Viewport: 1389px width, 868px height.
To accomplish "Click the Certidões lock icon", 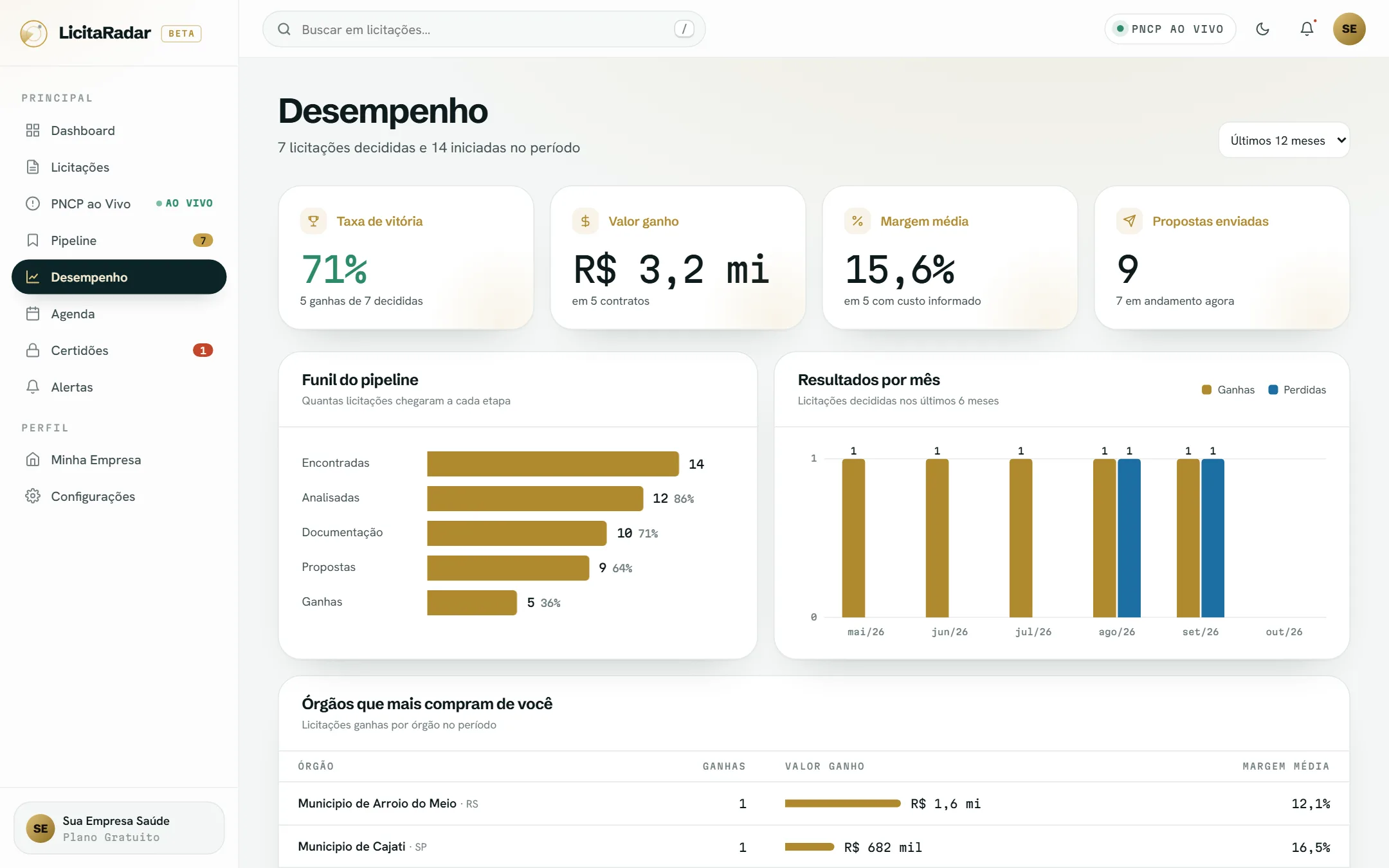I will 33,350.
